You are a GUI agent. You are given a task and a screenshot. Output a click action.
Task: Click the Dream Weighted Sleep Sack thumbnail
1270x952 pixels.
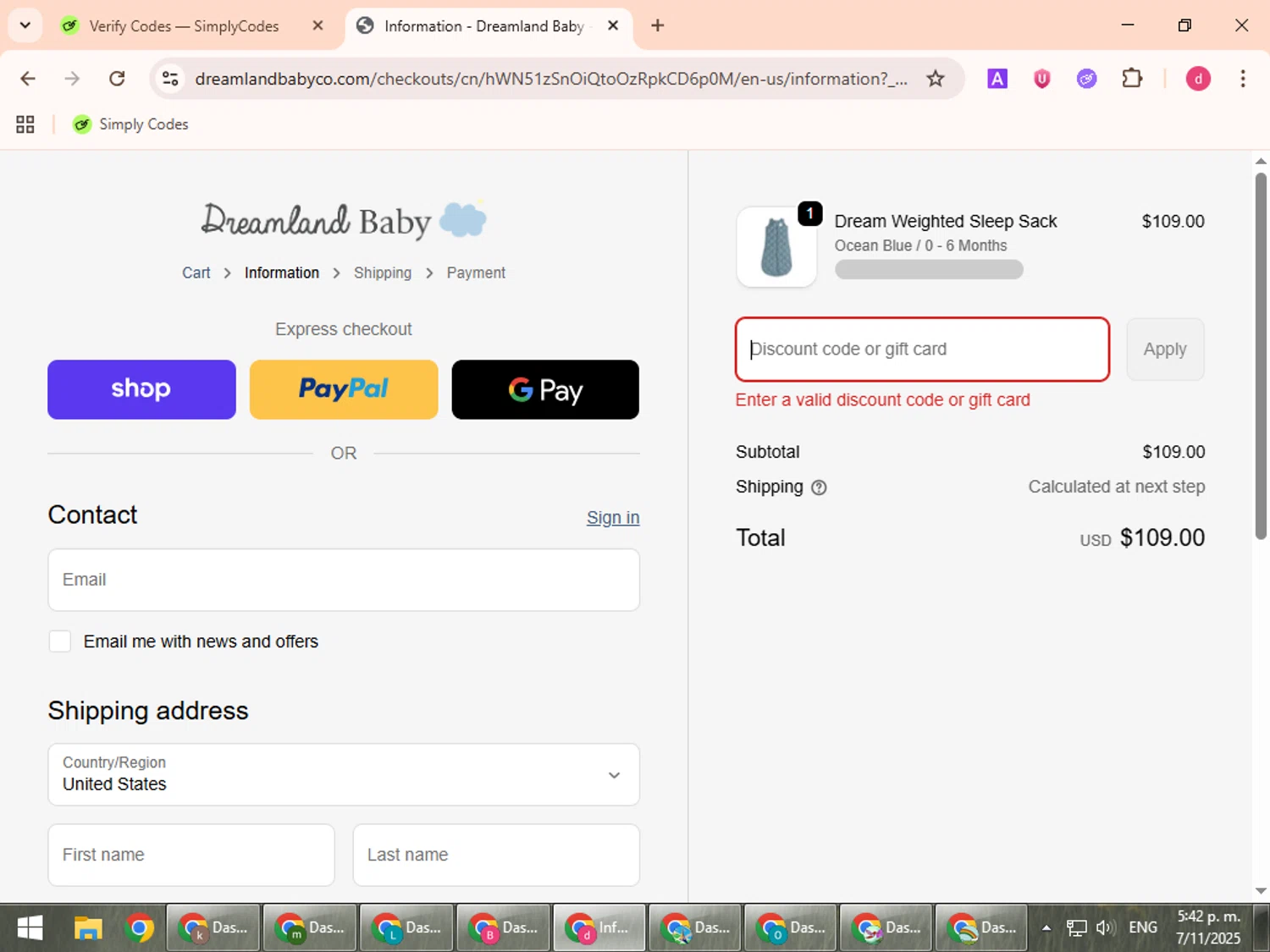[776, 247]
